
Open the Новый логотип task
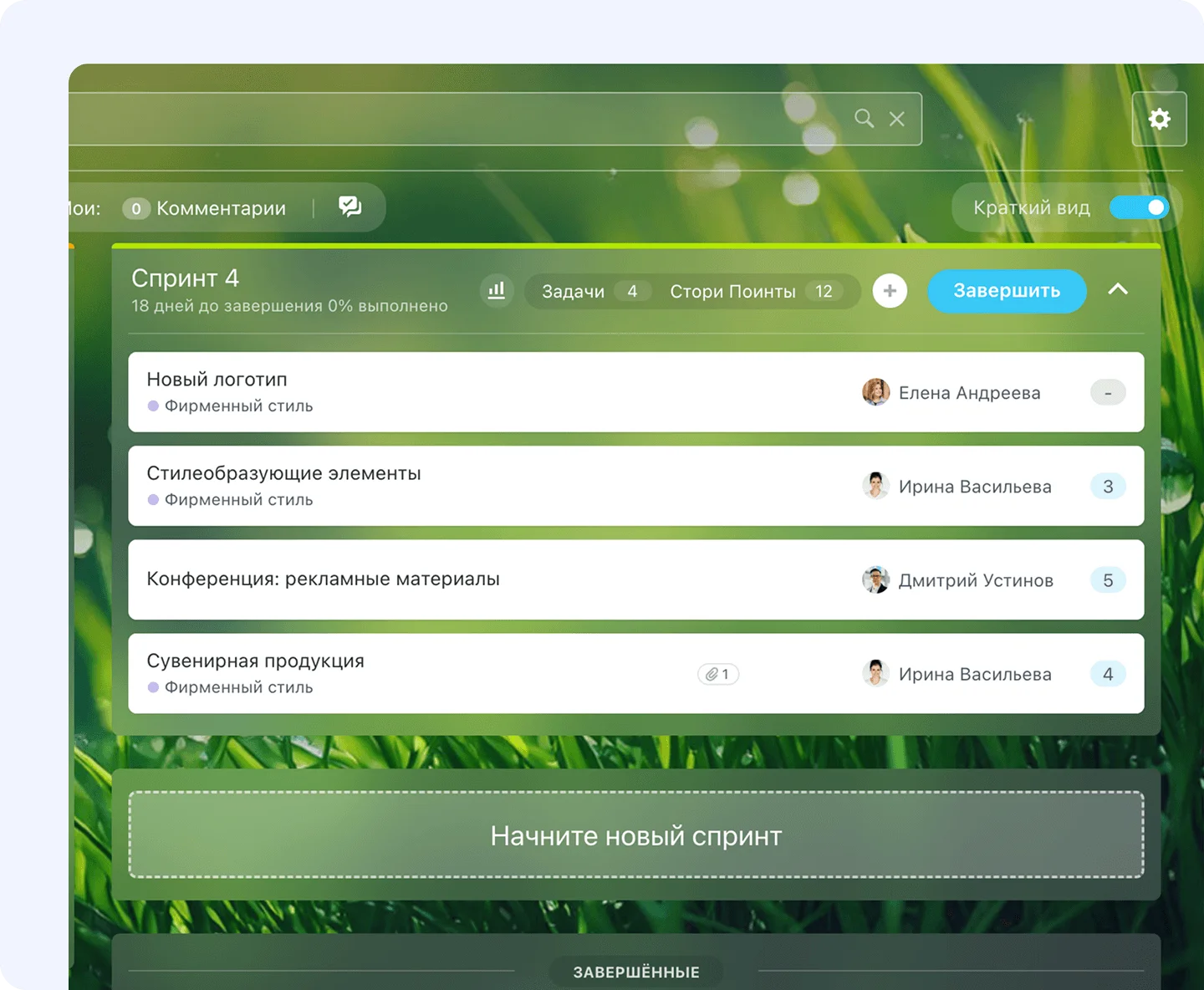217,380
